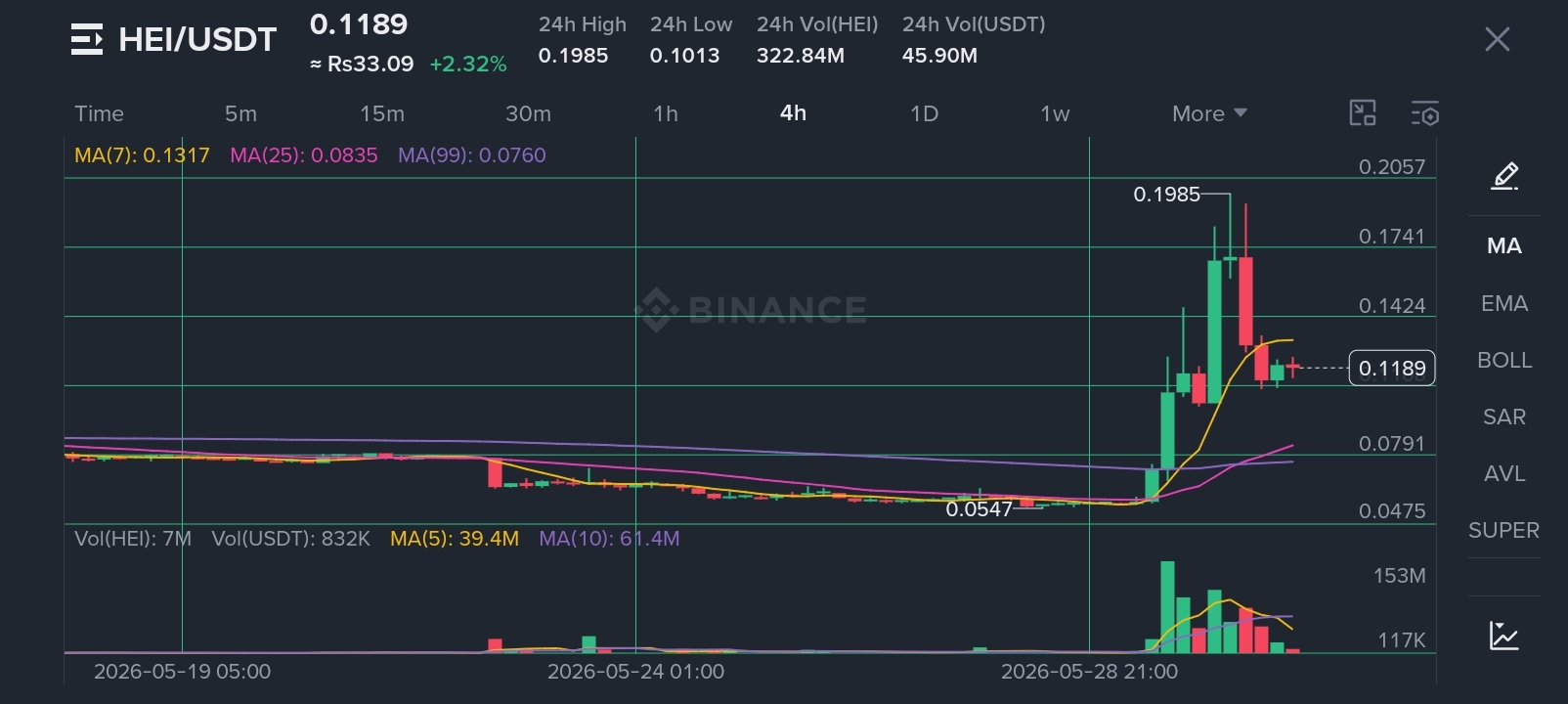Select the 1w interval
The image size is (1568, 704).
click(1055, 113)
